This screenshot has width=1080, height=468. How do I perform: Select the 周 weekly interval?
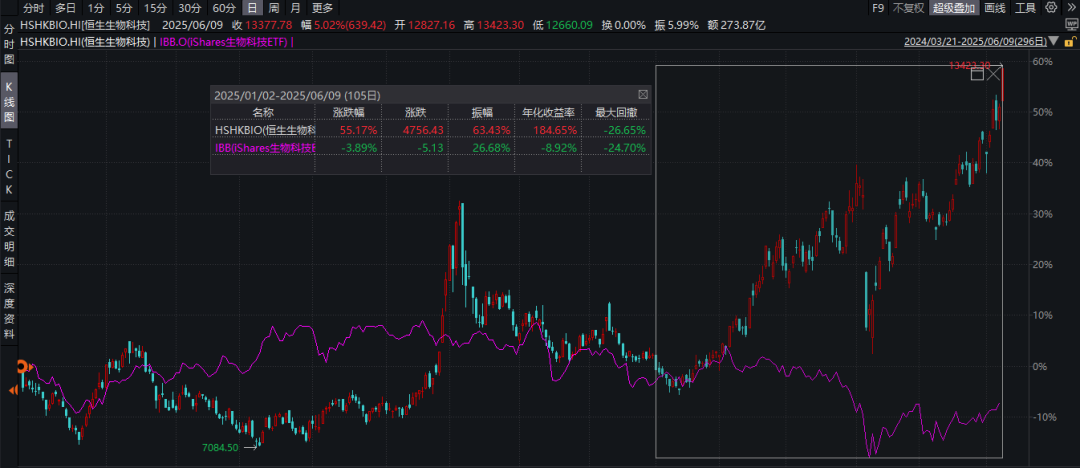click(273, 8)
